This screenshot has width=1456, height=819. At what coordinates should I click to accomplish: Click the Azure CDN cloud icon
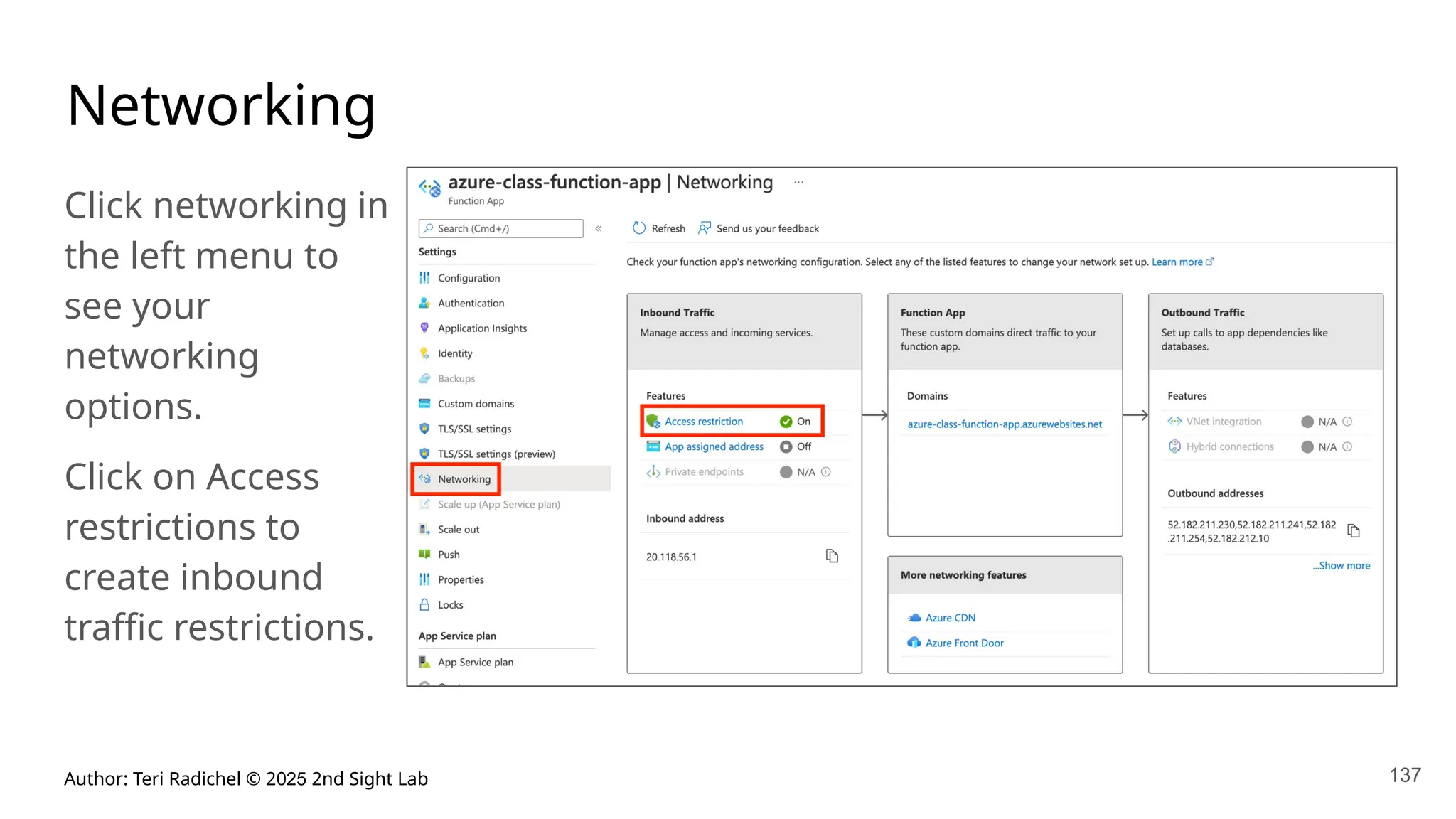click(x=914, y=618)
